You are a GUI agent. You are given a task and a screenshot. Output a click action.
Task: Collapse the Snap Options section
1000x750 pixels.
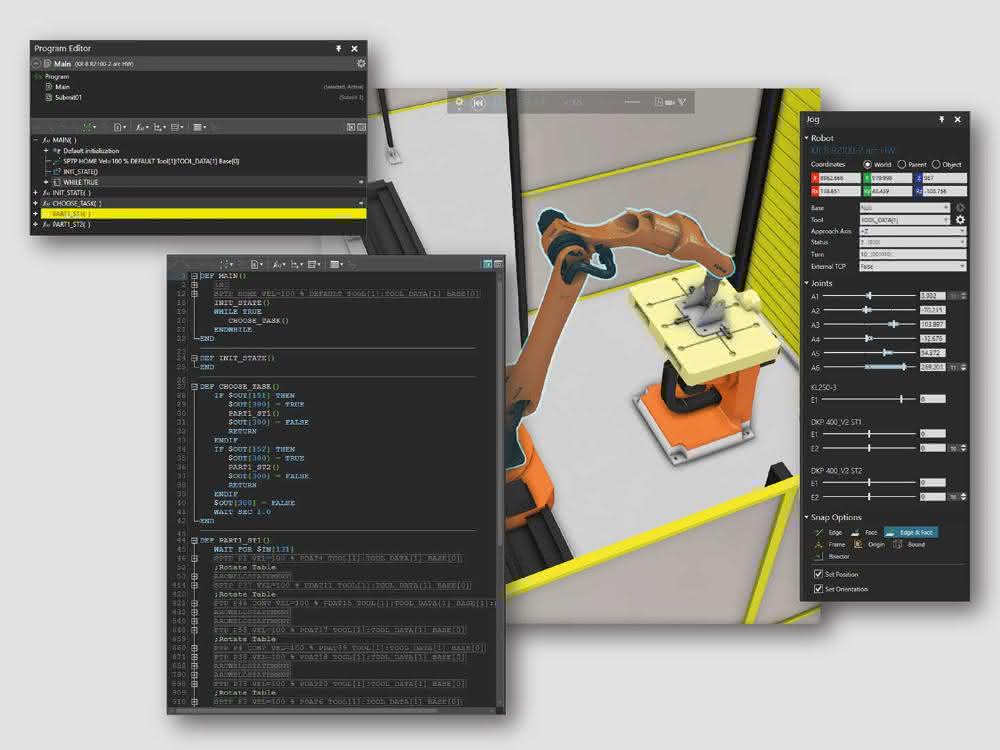click(807, 517)
